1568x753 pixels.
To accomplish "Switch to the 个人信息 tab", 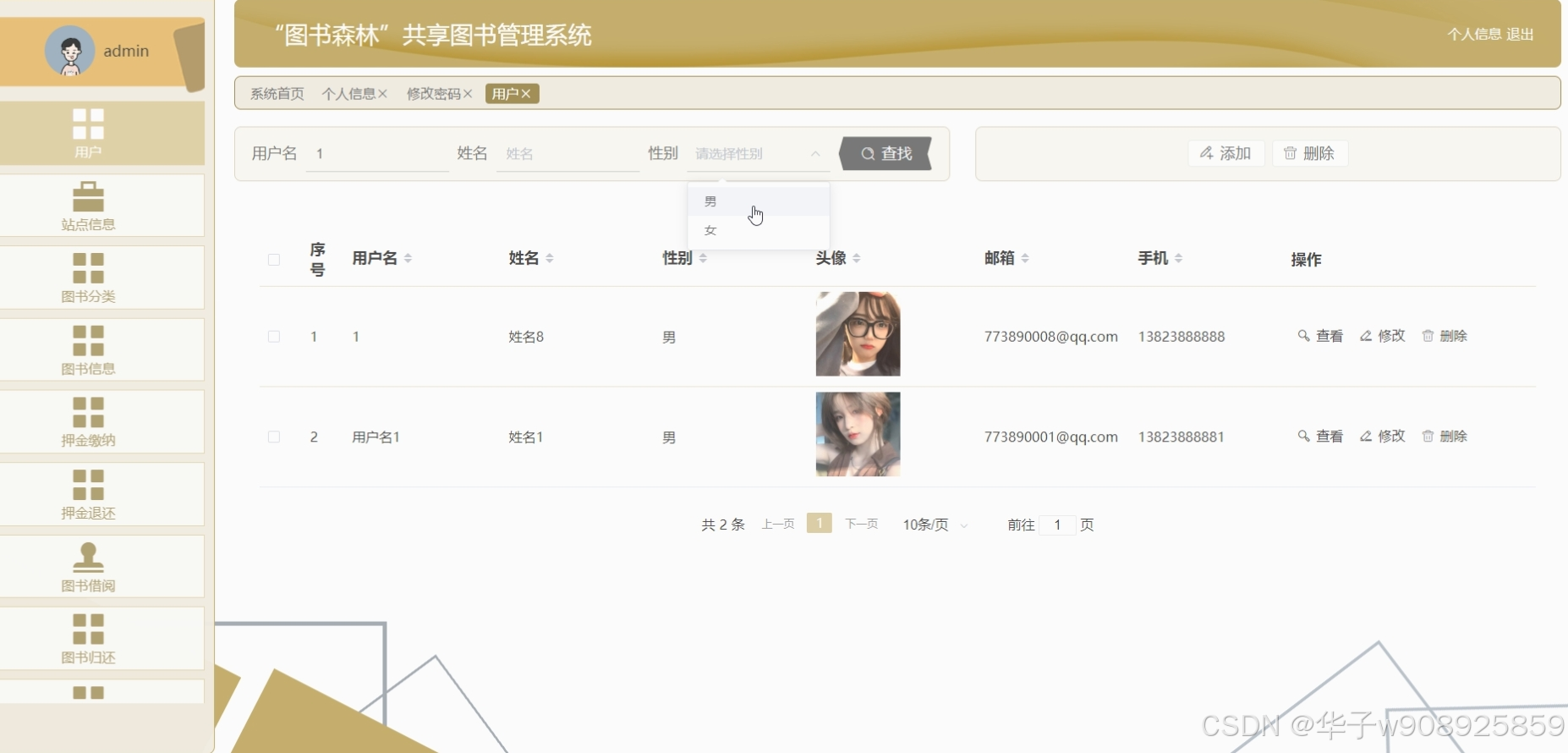I will coord(348,94).
